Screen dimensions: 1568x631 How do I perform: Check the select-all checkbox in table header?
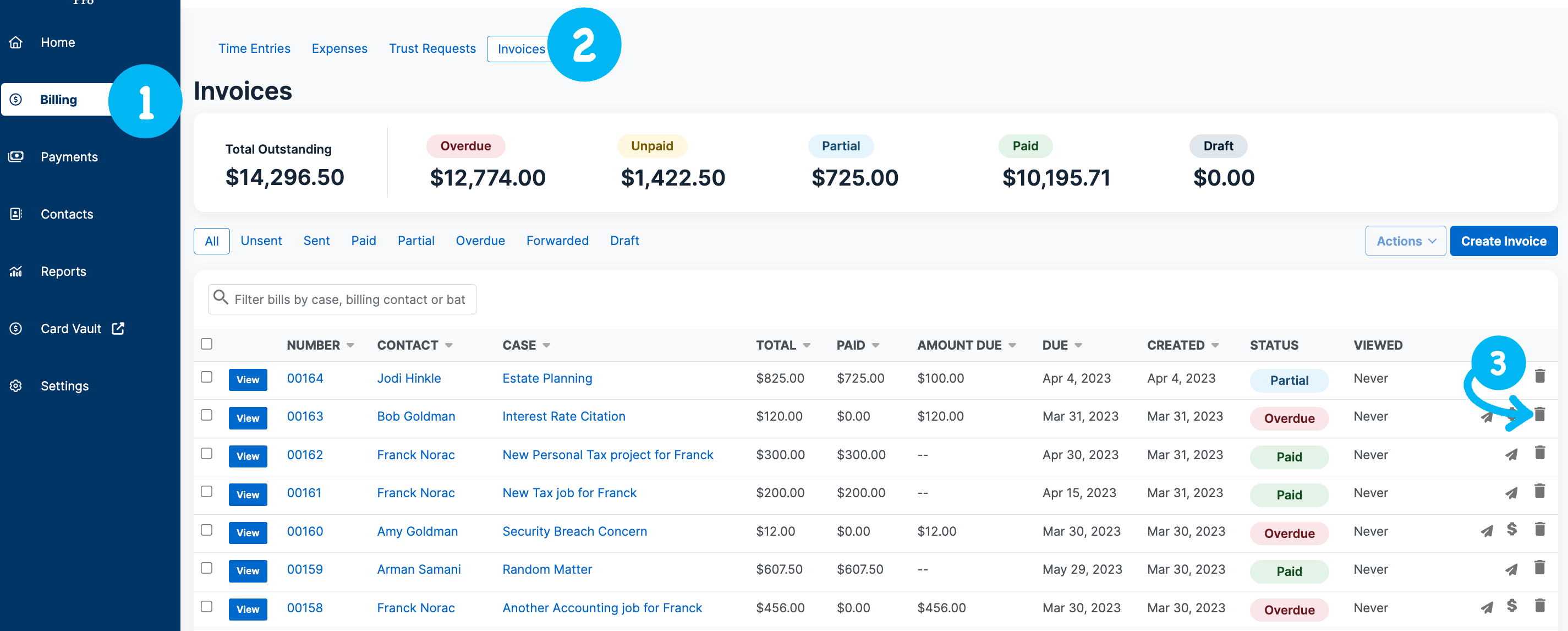coord(206,344)
